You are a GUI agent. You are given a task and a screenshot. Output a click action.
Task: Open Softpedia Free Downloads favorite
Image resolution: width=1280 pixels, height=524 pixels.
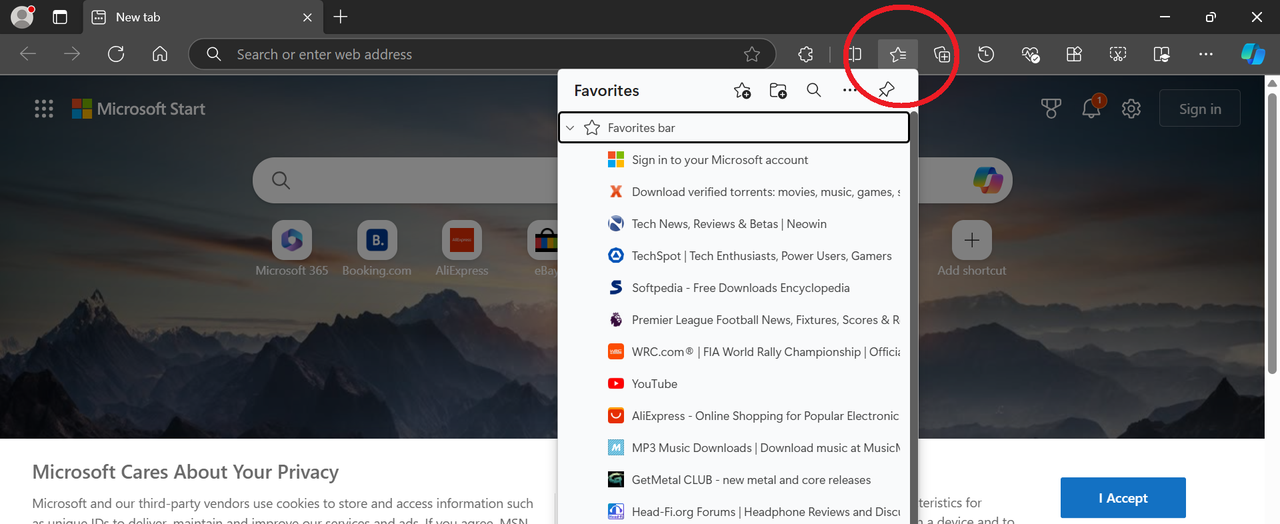click(734, 288)
